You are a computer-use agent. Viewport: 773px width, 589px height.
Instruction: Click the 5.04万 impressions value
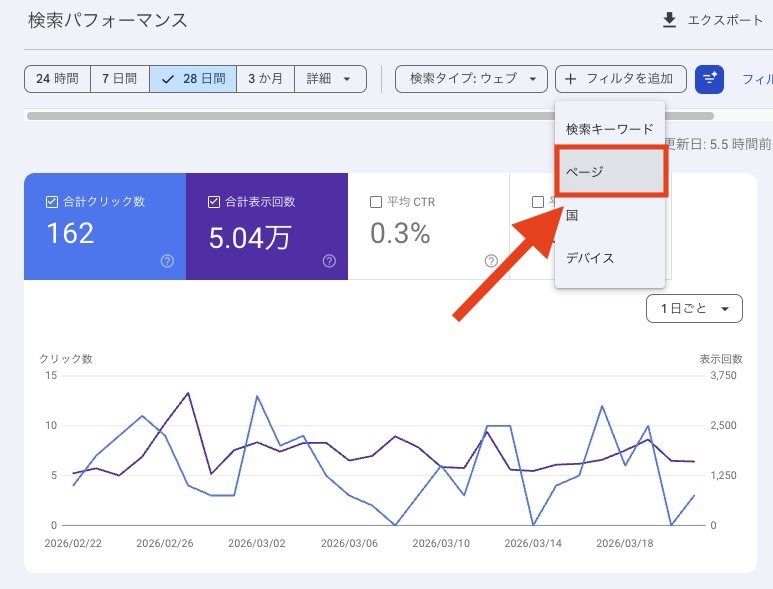250,238
